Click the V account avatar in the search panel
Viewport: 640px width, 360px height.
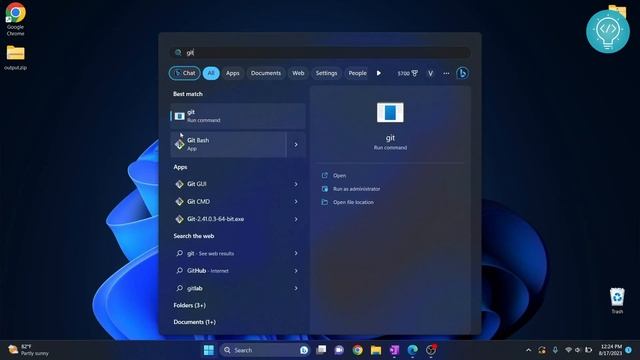[x=430, y=73]
